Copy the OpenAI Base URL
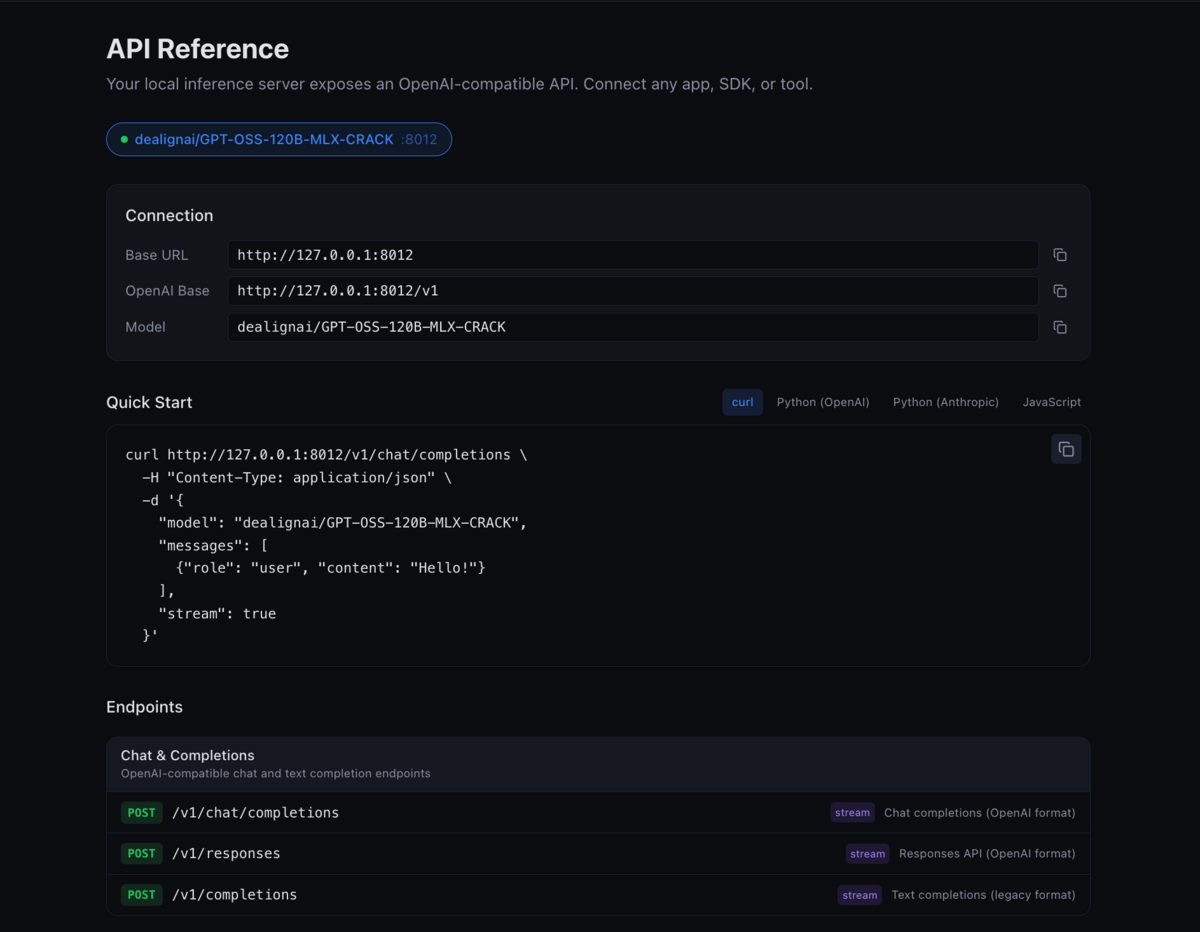Image resolution: width=1200 pixels, height=932 pixels. pos(1060,291)
